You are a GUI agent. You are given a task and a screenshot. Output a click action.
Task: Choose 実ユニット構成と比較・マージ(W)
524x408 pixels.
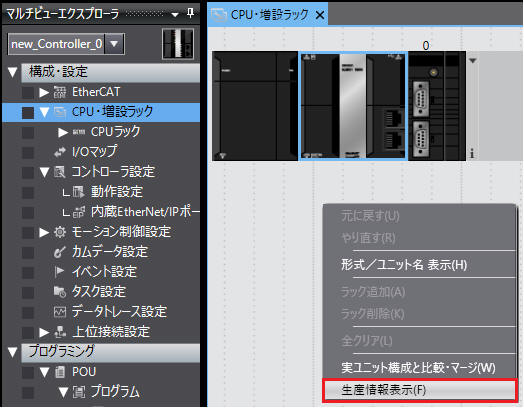pyautogui.click(x=418, y=368)
